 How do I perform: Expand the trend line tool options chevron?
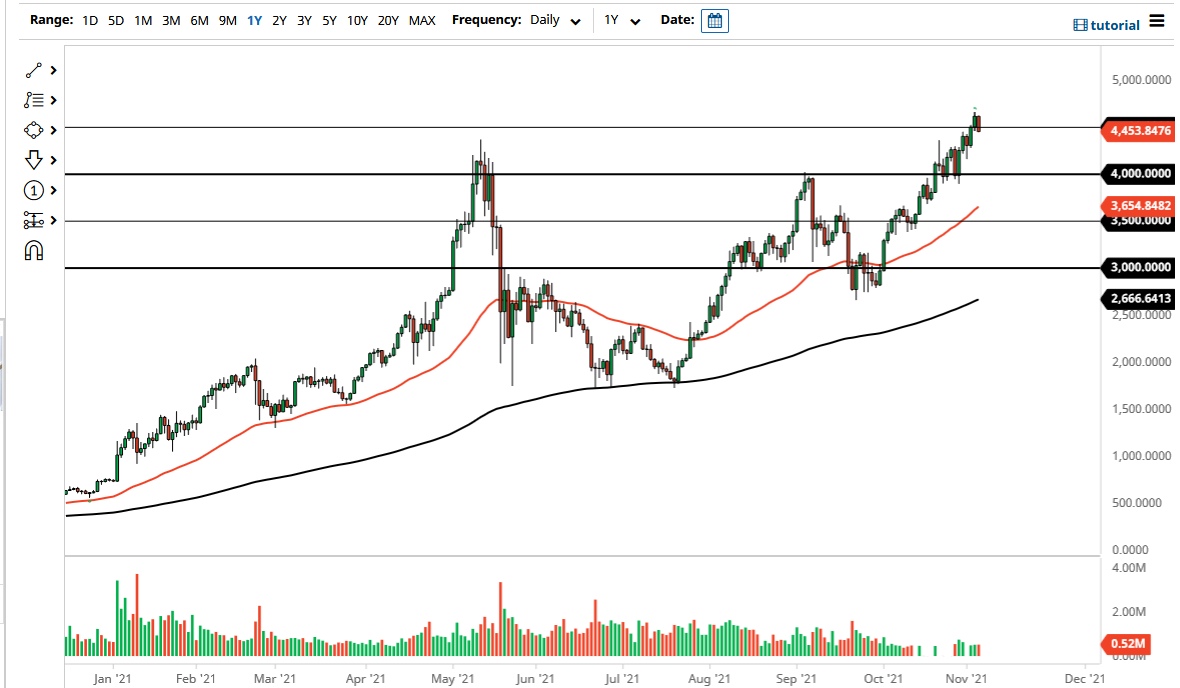[x=53, y=70]
